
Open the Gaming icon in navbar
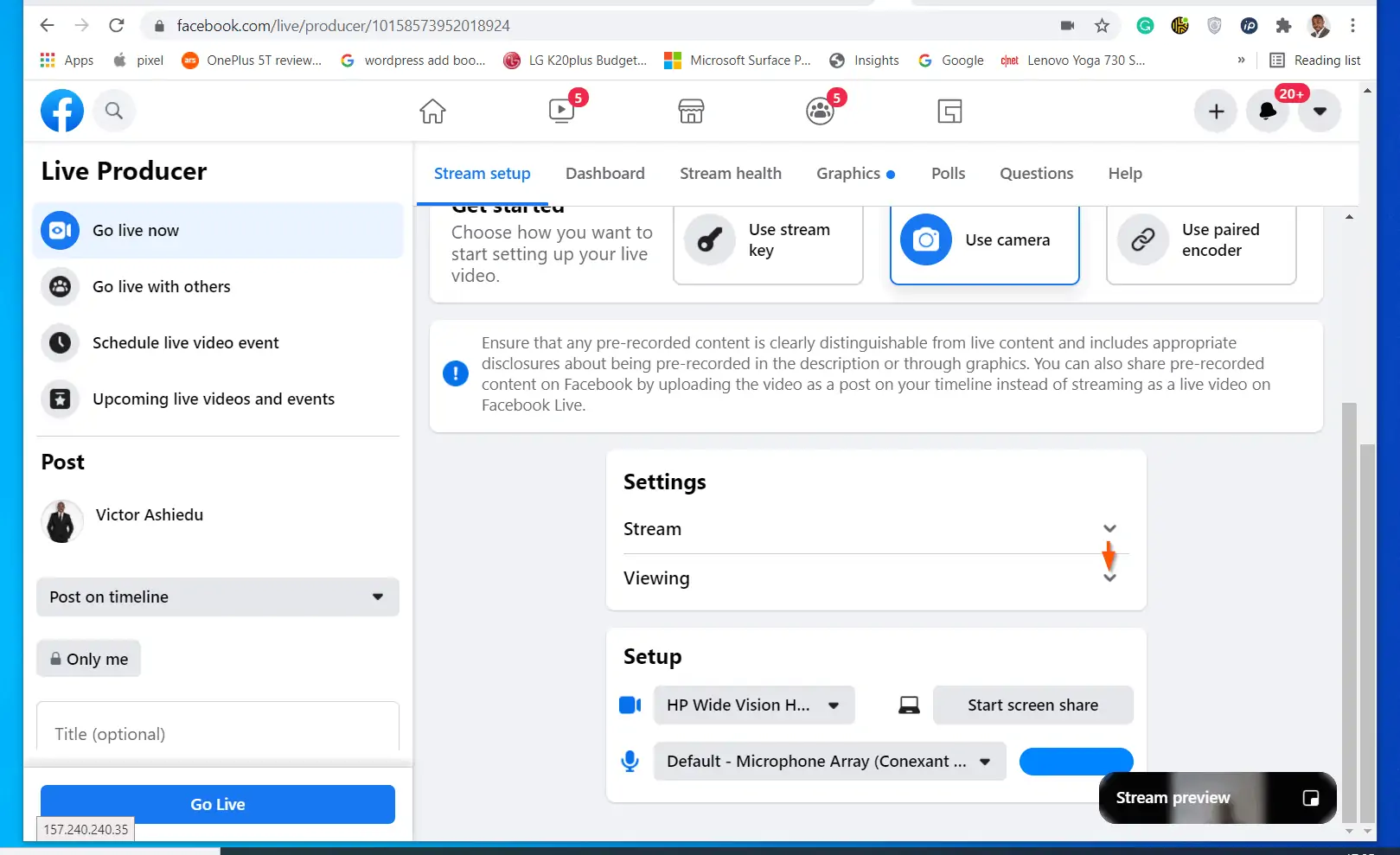tap(949, 112)
